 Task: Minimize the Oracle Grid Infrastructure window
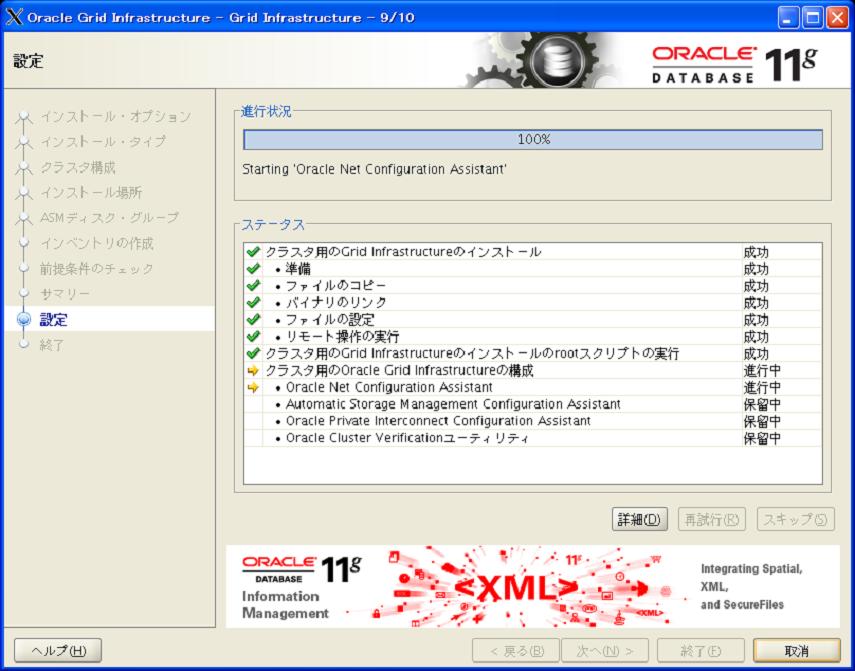(x=788, y=18)
